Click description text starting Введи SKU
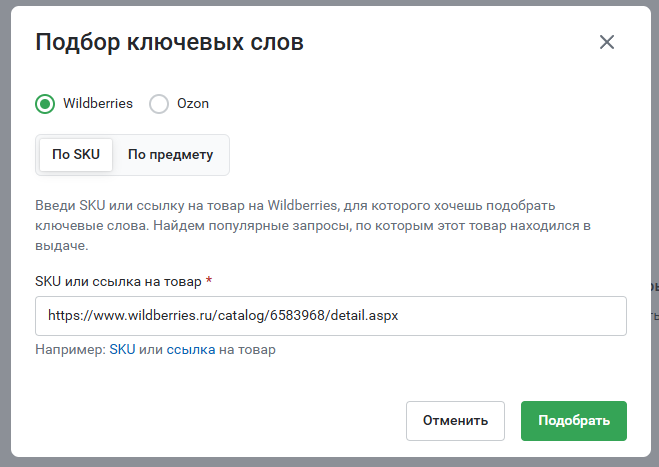The image size is (659, 467). pyautogui.click(x=313, y=225)
